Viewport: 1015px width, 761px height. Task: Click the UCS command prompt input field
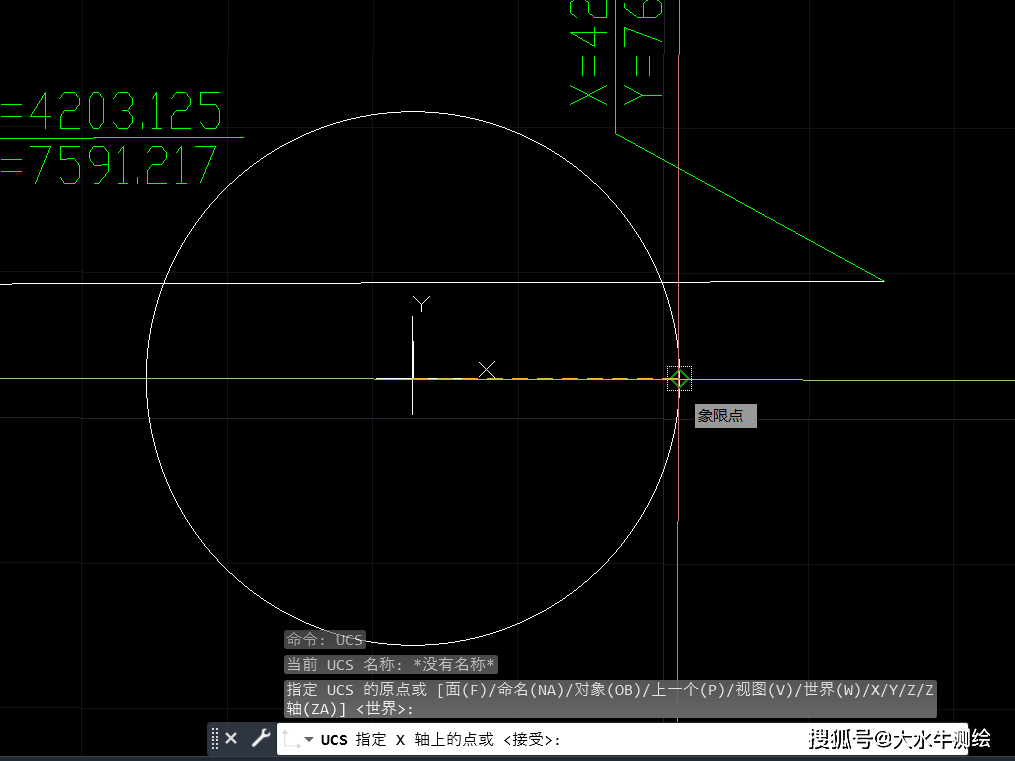point(621,739)
